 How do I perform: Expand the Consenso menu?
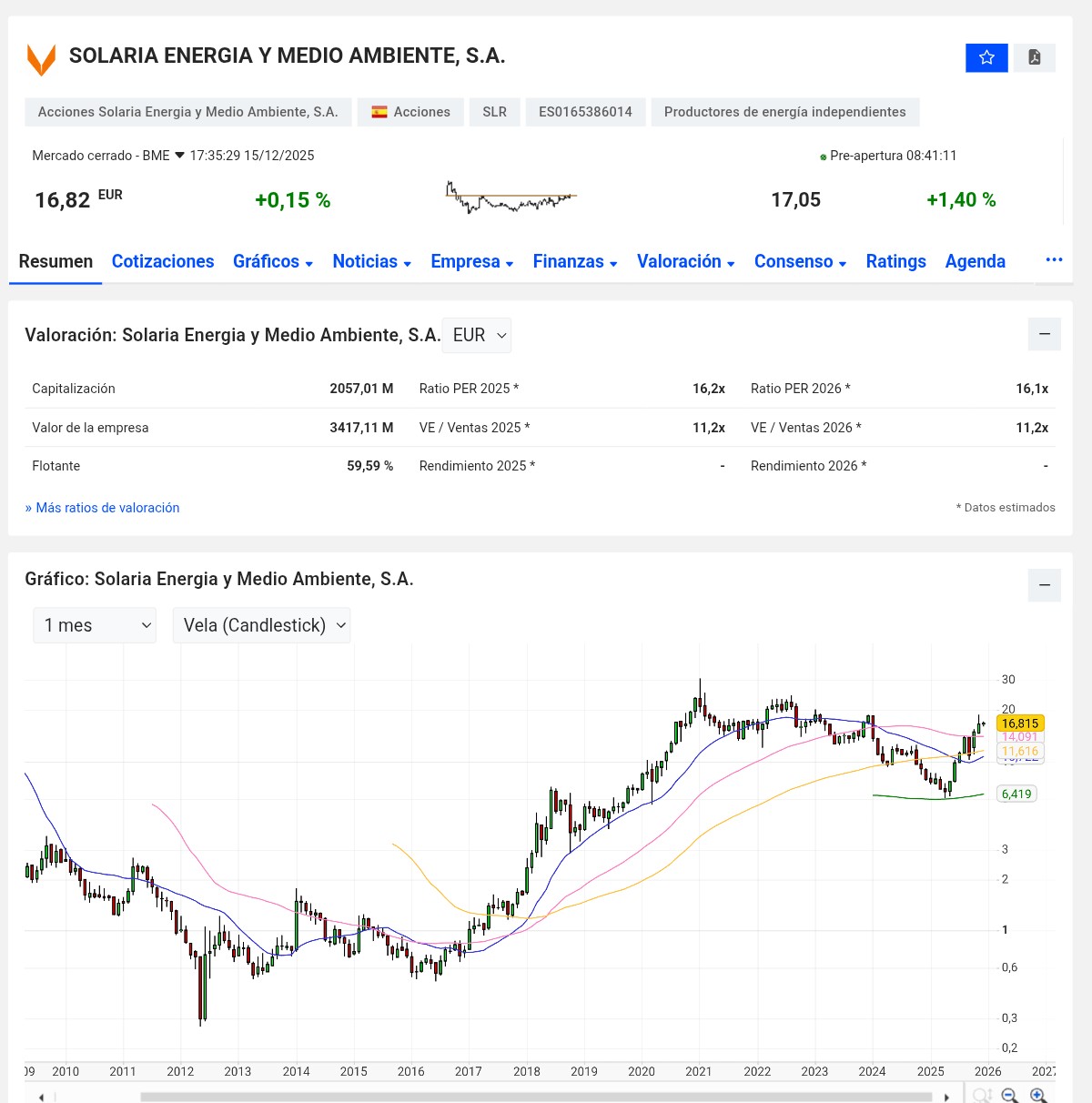(801, 261)
